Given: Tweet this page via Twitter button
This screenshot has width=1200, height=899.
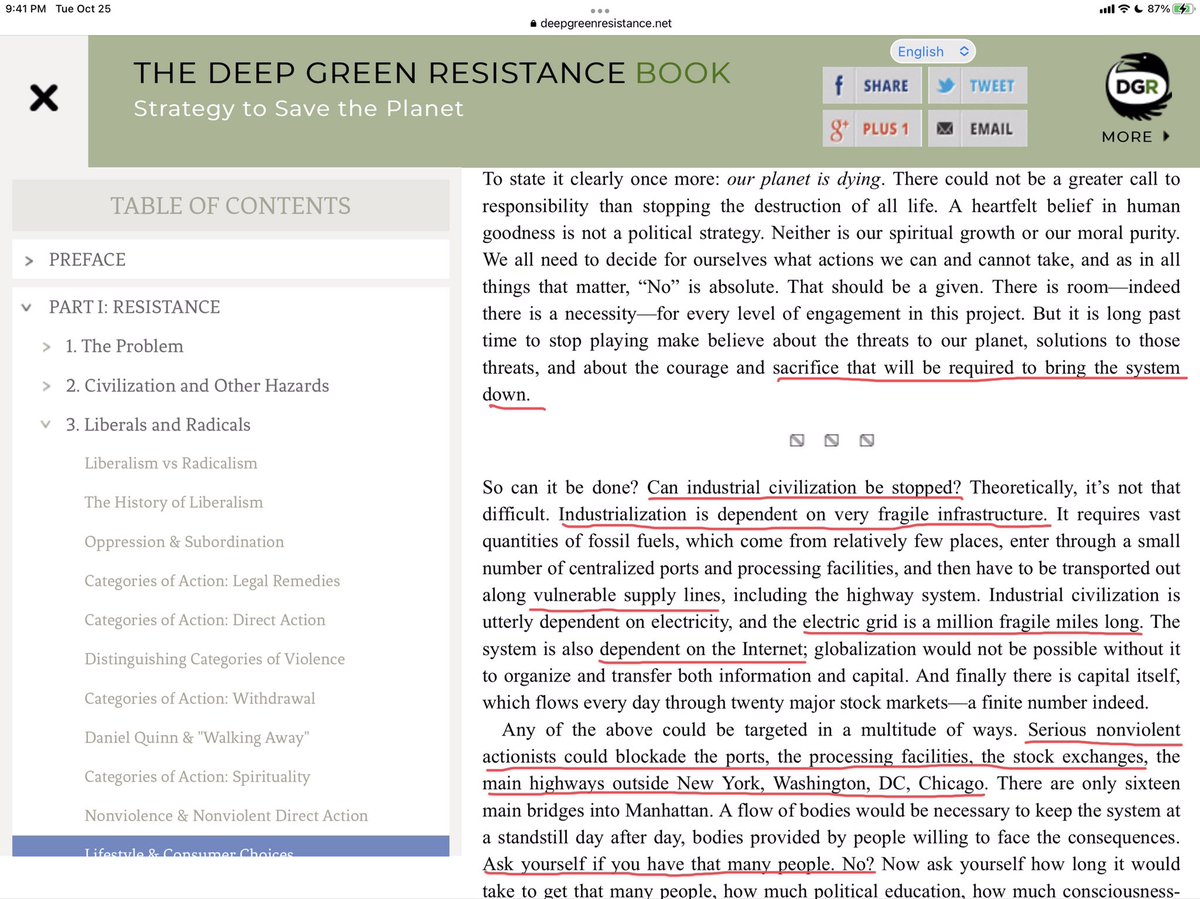Looking at the screenshot, I should coord(976,86).
